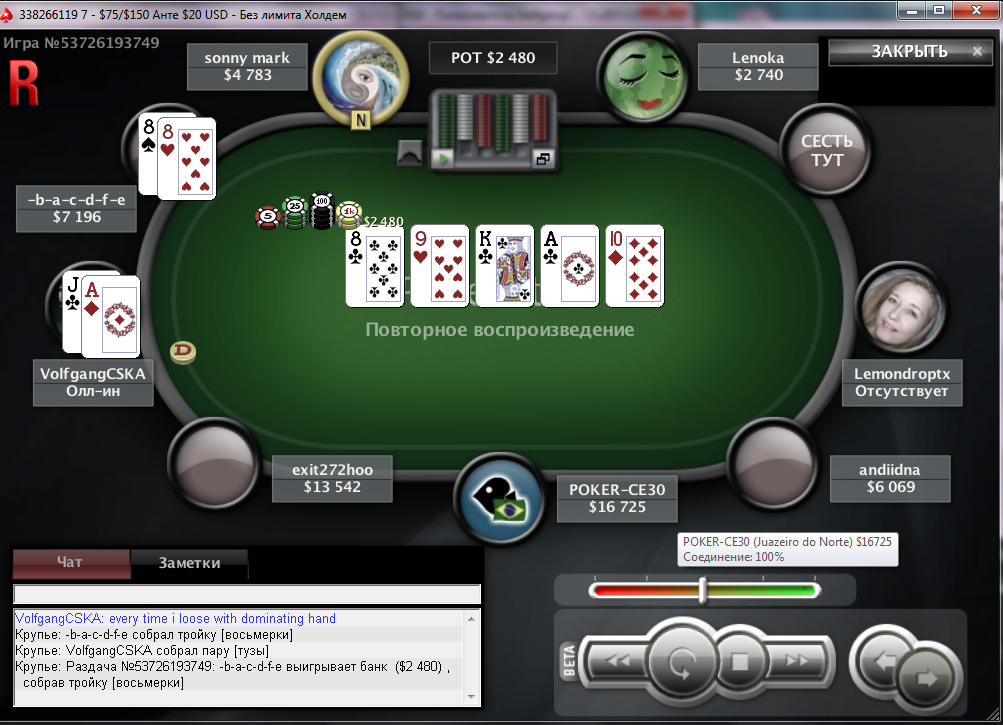Stop the hand replay playback
The height and width of the screenshot is (725, 1003).
click(739, 661)
